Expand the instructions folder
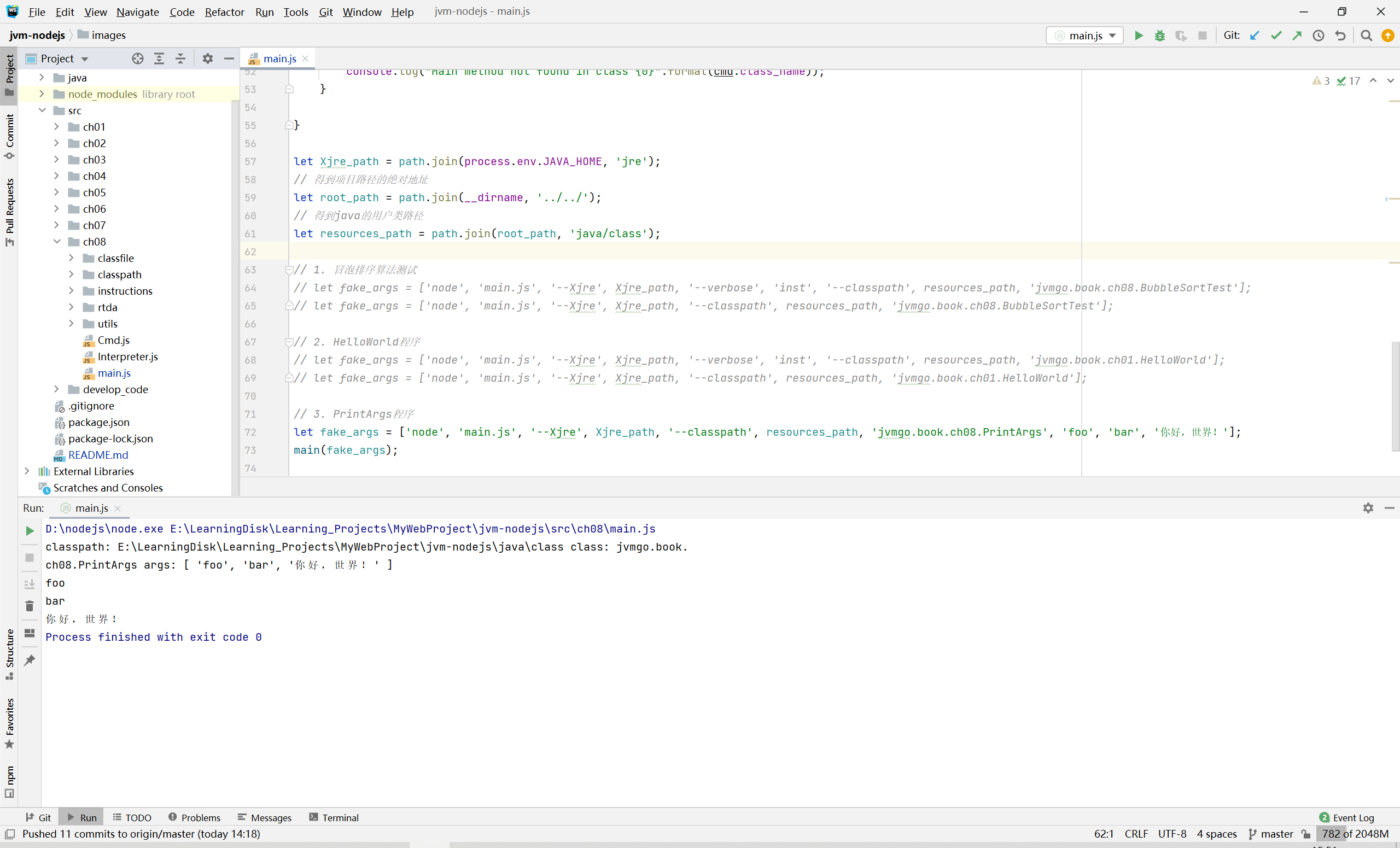The image size is (1400, 848). click(x=71, y=291)
